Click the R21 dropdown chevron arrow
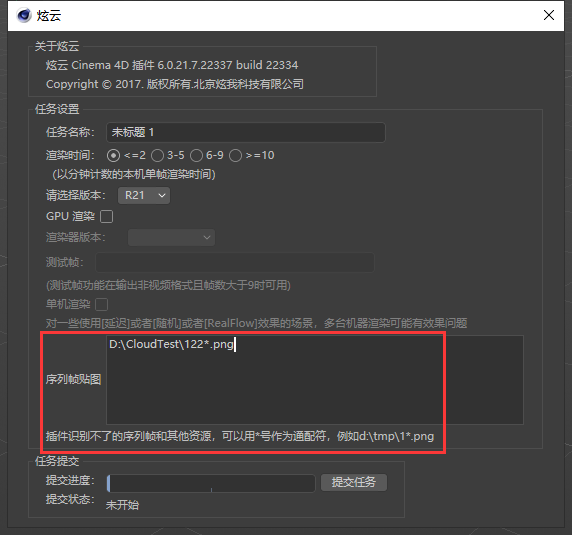This screenshot has width=572, height=535. pyautogui.click(x=162, y=196)
